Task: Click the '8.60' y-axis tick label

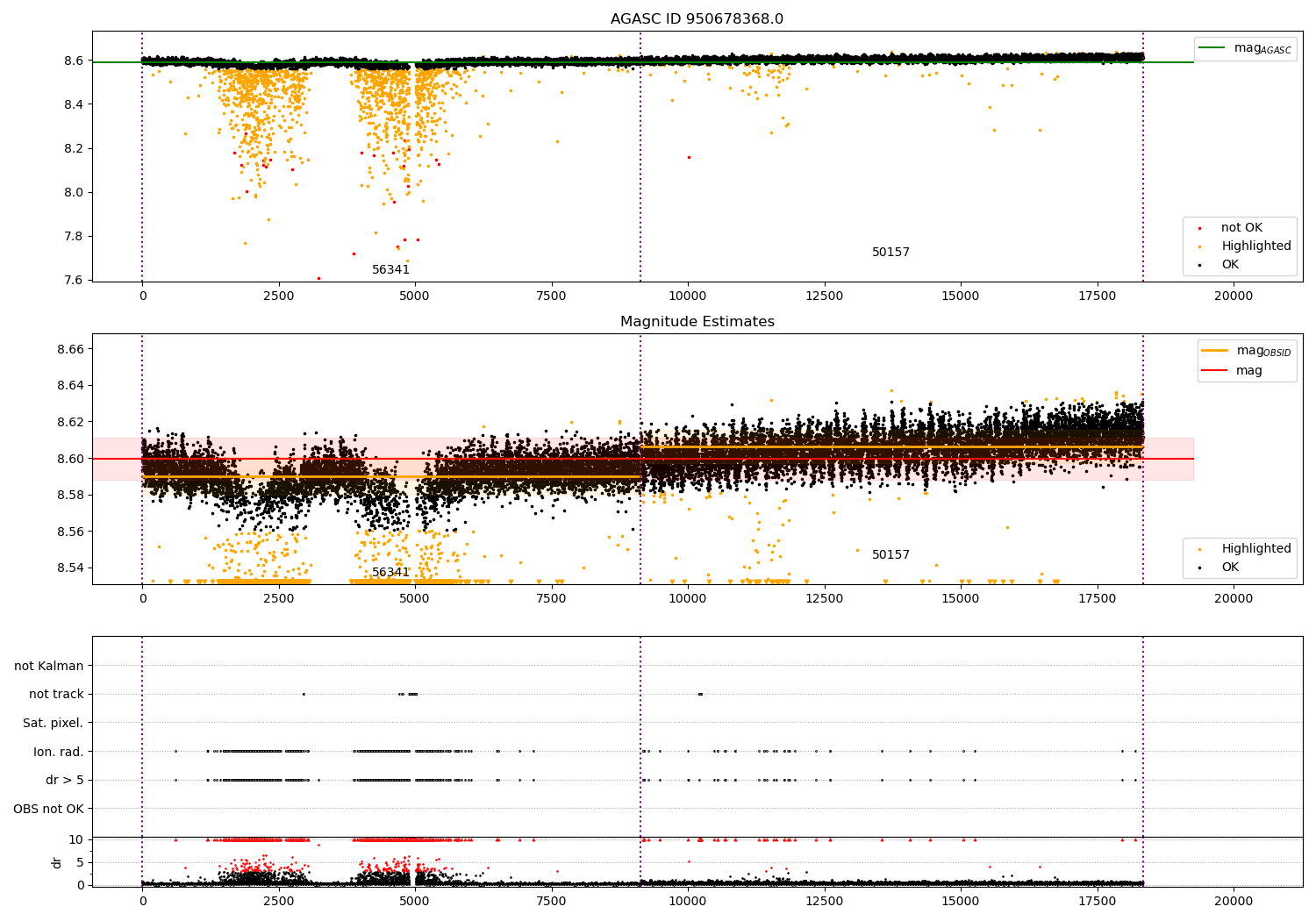Action: point(71,459)
